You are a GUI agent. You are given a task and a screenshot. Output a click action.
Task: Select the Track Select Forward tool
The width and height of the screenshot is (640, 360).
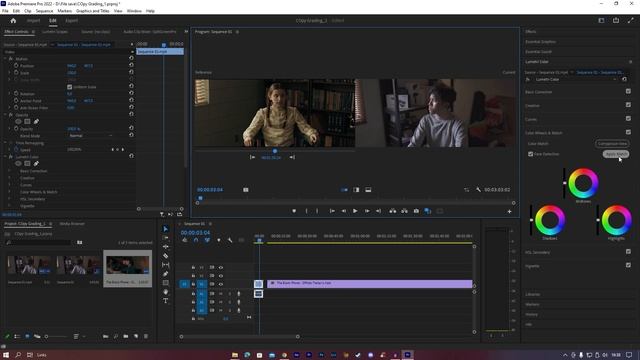coord(165,238)
